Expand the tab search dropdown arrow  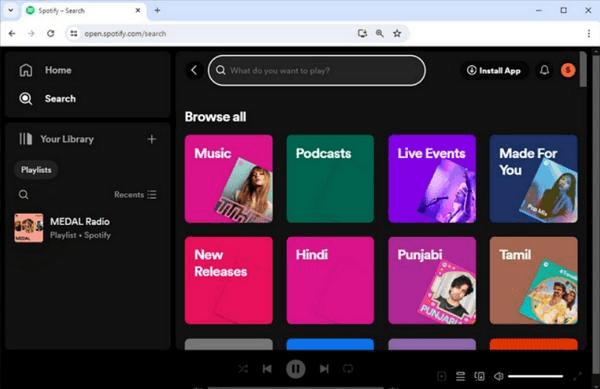(11, 10)
